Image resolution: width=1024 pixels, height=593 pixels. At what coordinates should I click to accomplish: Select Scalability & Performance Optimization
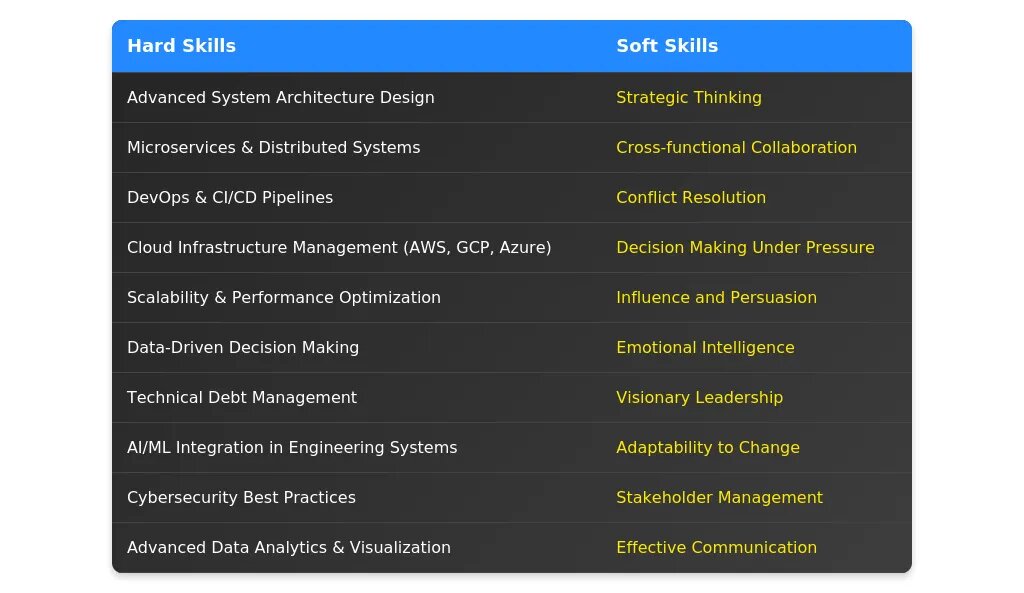tap(283, 298)
